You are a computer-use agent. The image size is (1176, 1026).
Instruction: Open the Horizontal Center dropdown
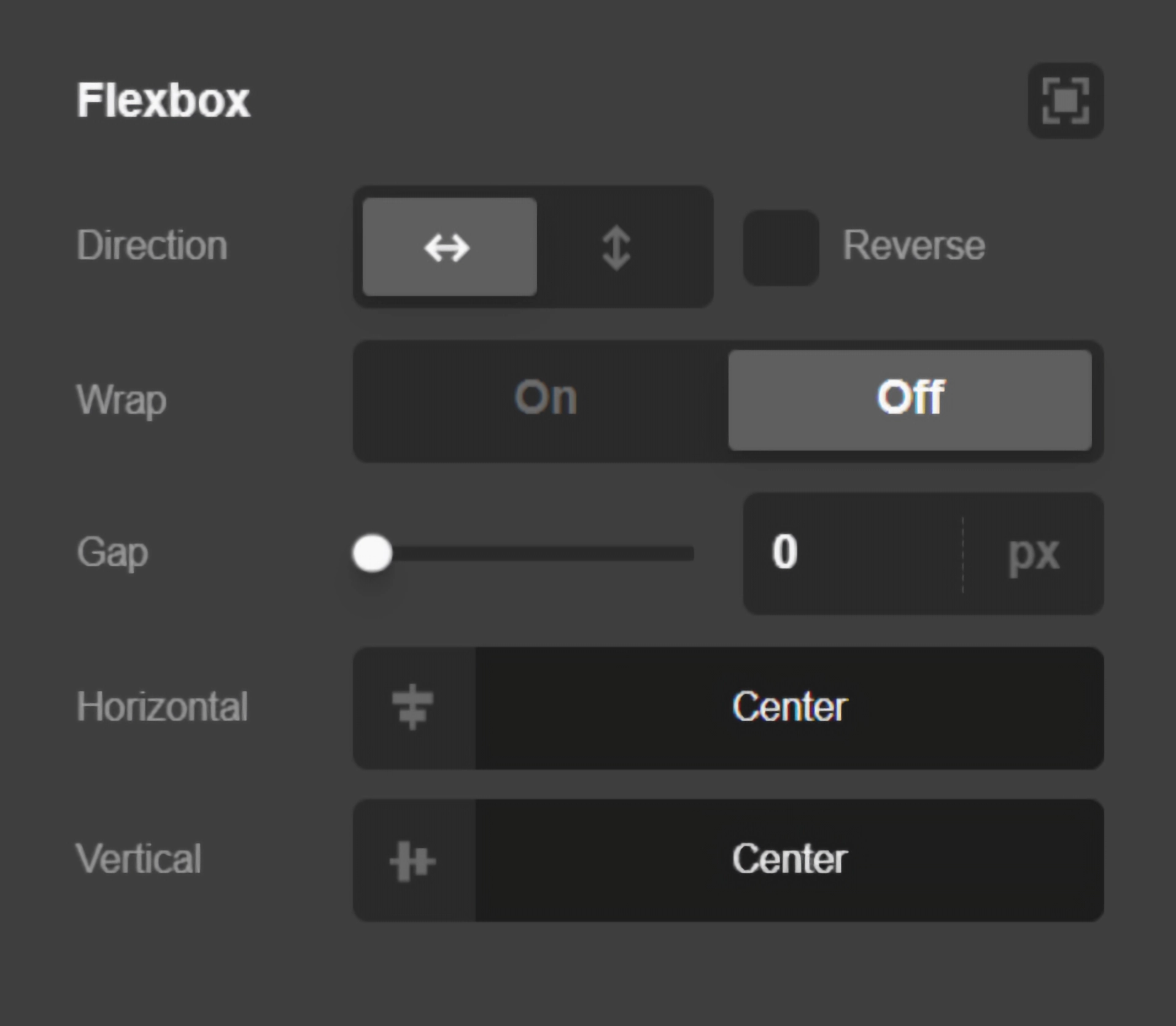[789, 708]
